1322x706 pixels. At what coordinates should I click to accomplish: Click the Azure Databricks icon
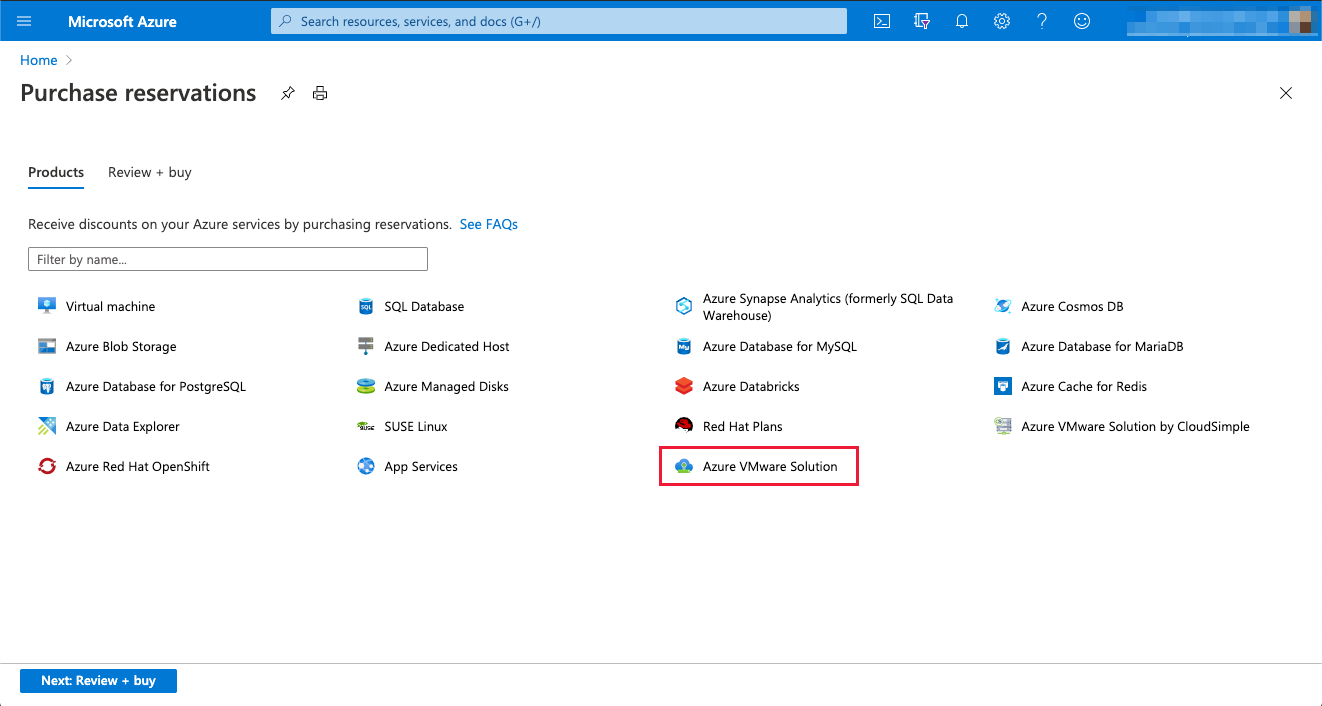(684, 386)
